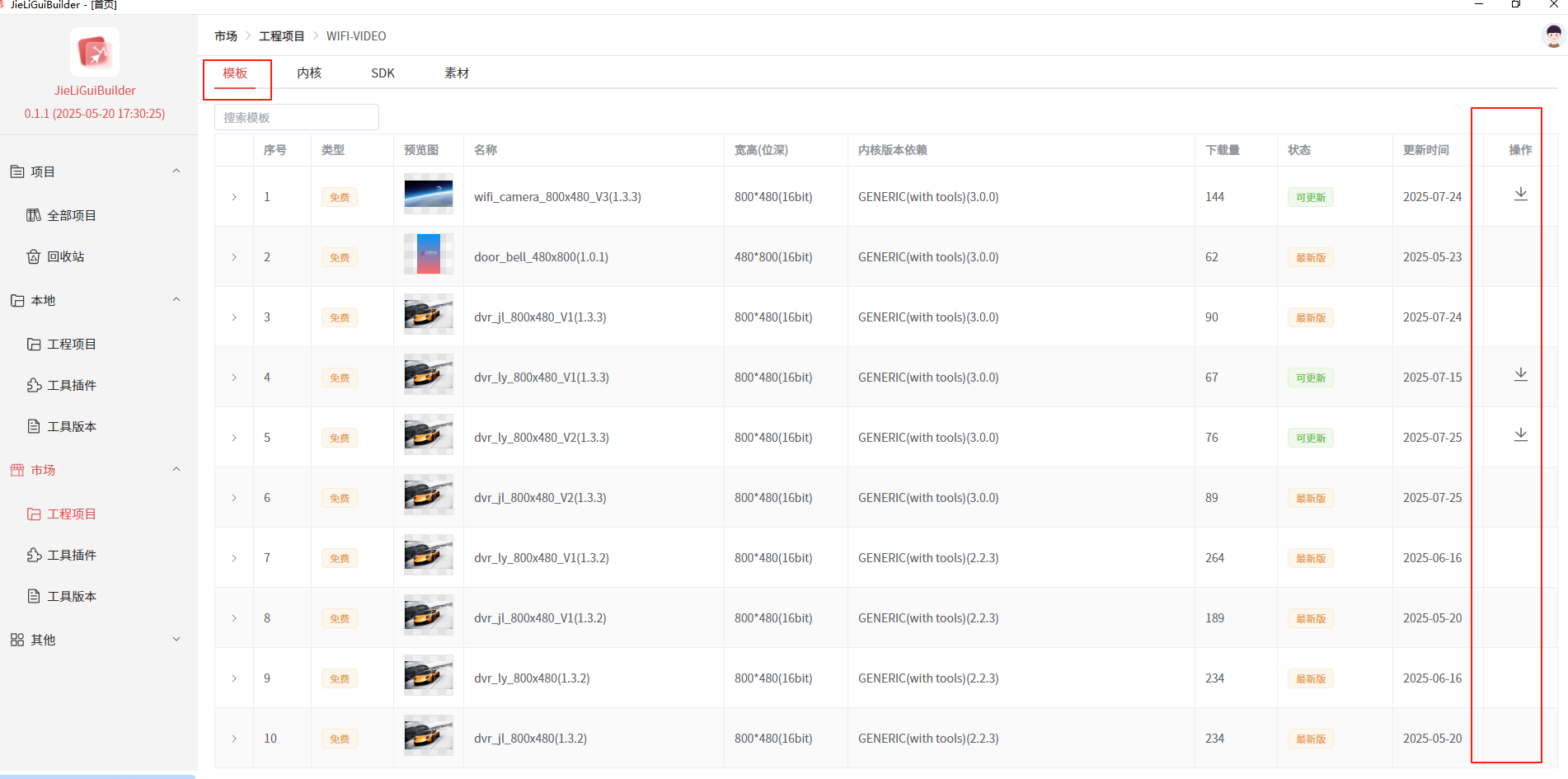
Task: Switch to the 内核 tab
Action: pyautogui.click(x=309, y=73)
